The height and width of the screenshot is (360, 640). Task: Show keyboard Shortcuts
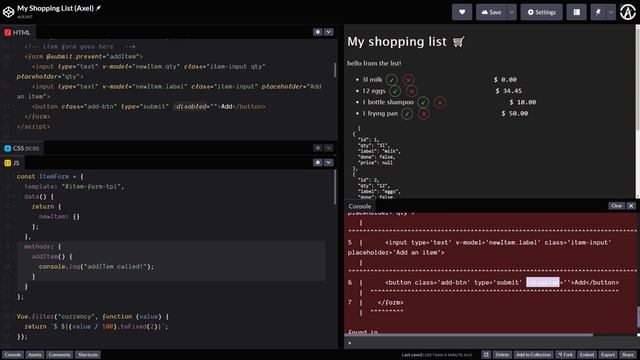(x=88, y=355)
